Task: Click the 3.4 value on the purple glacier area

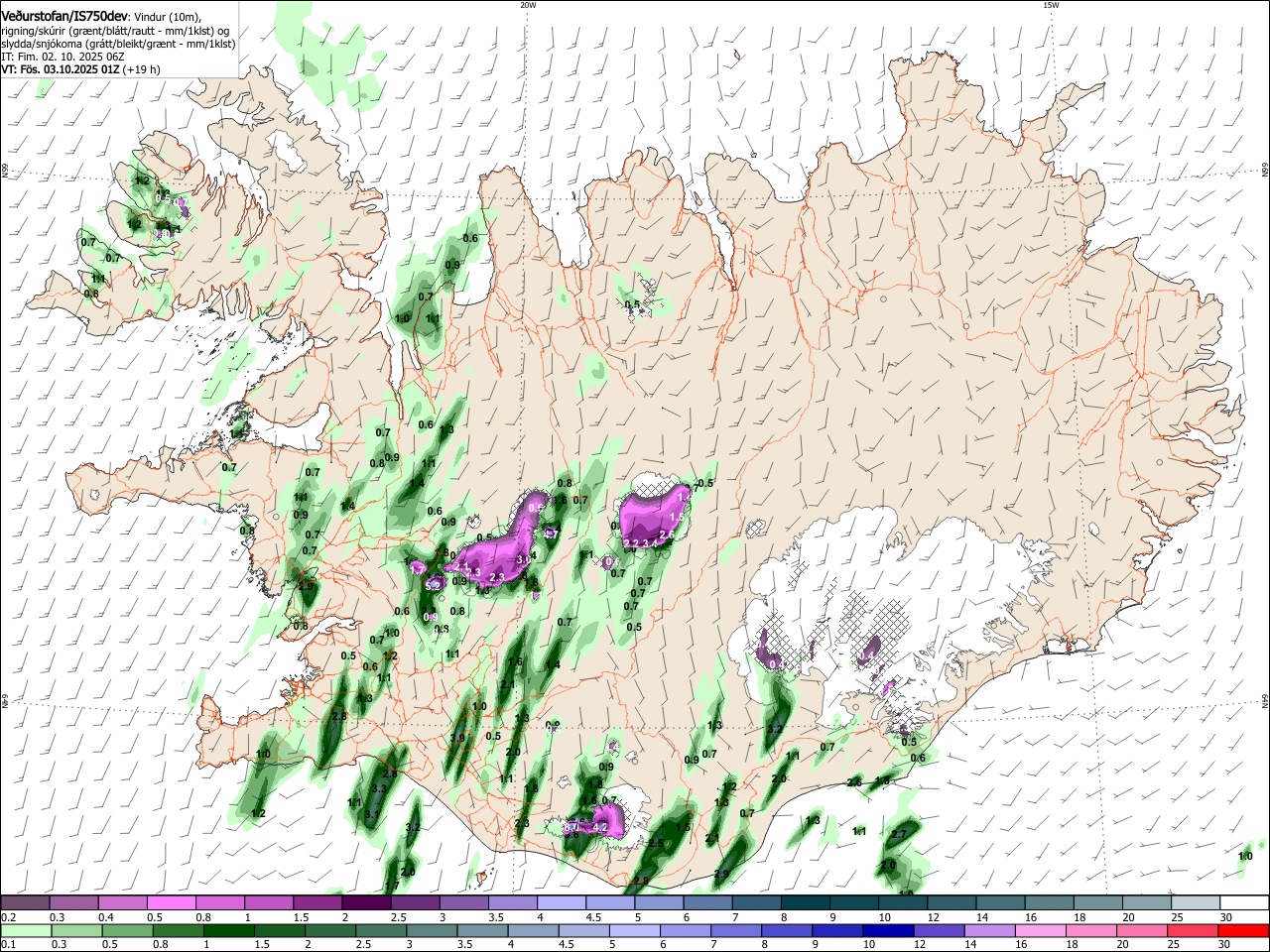Action: (650, 543)
